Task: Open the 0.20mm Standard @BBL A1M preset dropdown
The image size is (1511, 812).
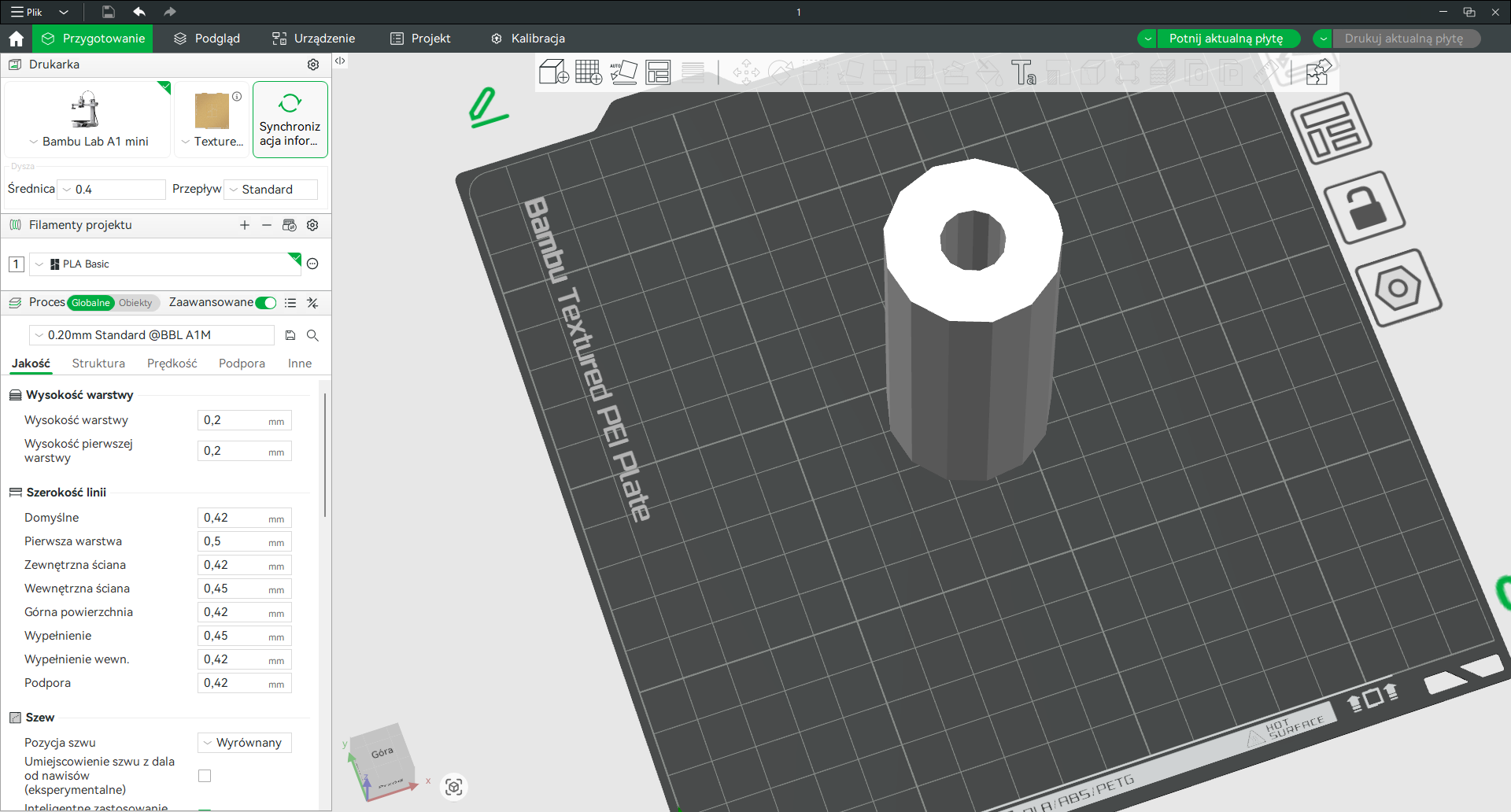Action: coord(152,335)
